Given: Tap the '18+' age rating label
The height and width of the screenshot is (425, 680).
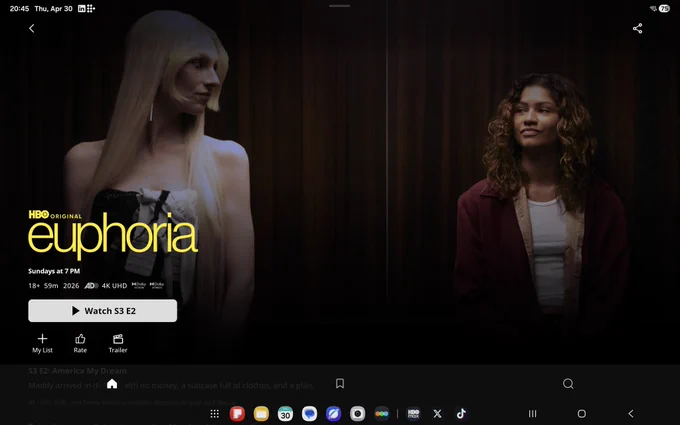Looking at the screenshot, I should coord(34,286).
